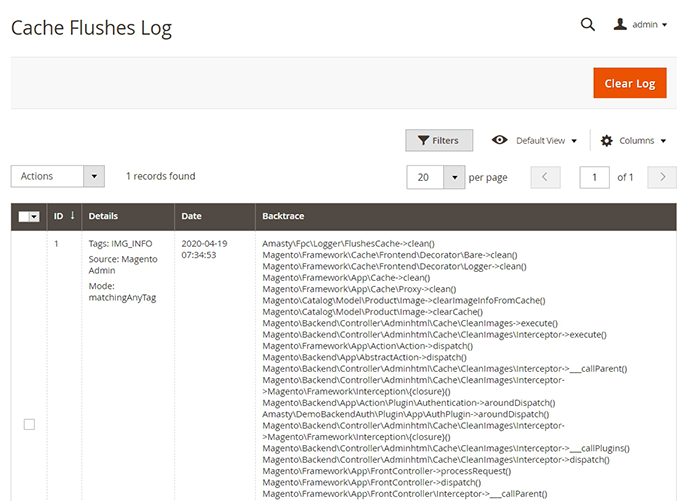
Task: Click the Default View dropdown caret
Action: click(574, 141)
